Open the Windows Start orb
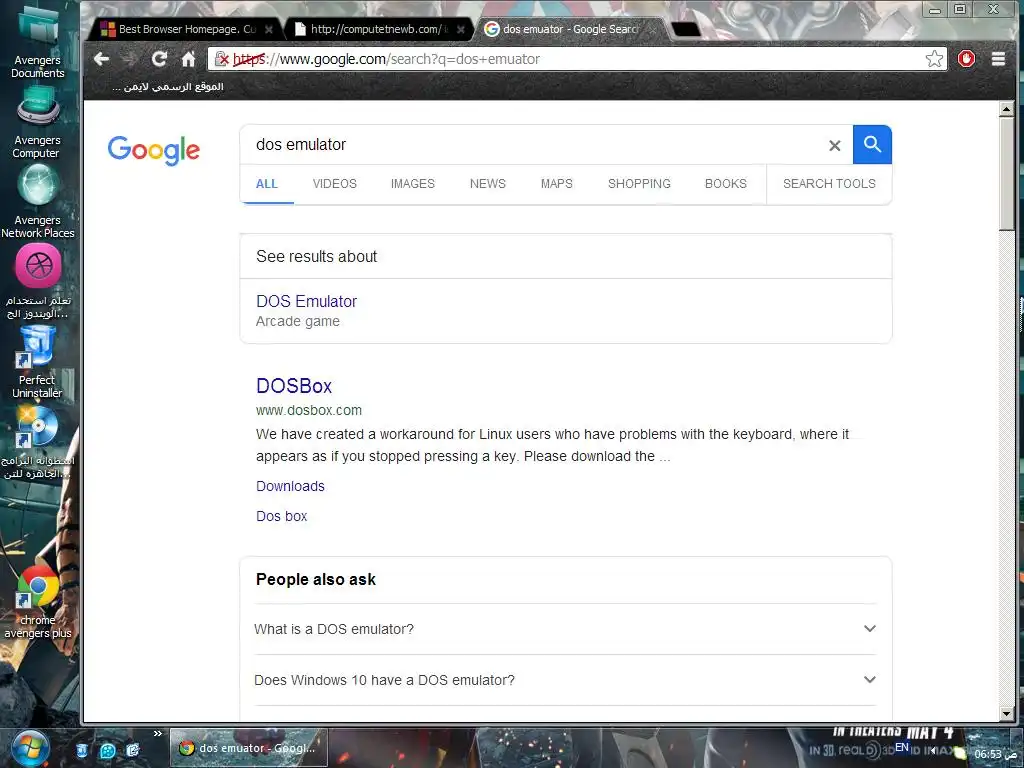The width and height of the screenshot is (1024, 768). pos(30,749)
